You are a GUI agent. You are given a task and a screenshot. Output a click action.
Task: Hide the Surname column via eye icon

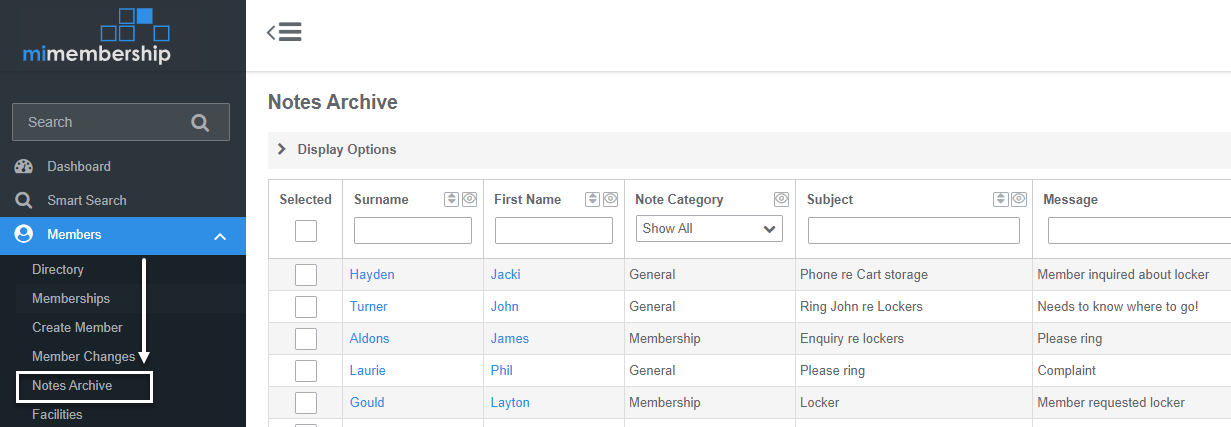point(468,199)
